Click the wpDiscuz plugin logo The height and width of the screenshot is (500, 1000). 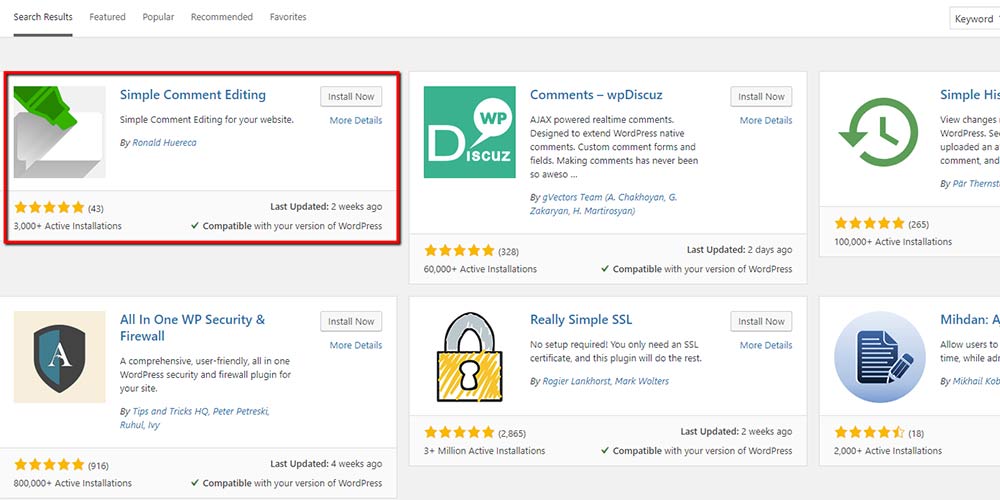click(469, 132)
